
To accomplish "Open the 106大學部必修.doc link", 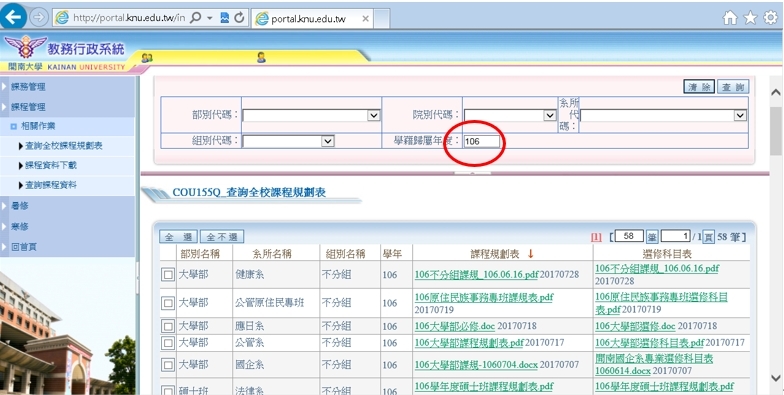I will [x=454, y=326].
